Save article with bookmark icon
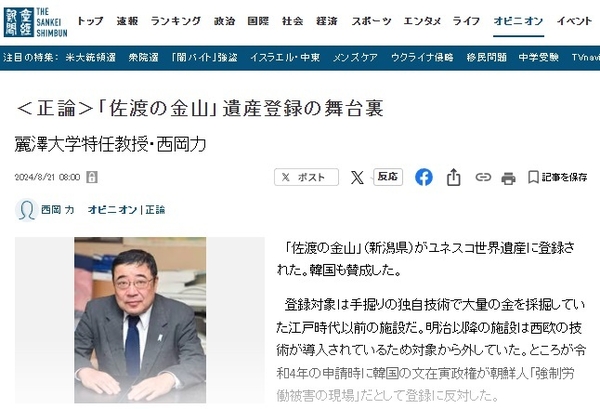The image size is (600, 409). [558, 177]
